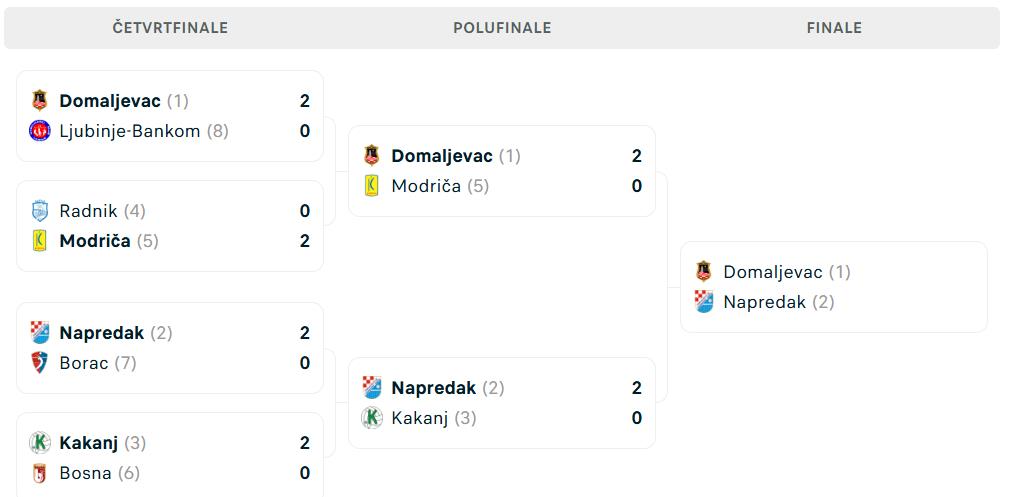This screenshot has width=1009, height=497.
Task: Click Domaljevac crest in the final
Action: pyautogui.click(x=704, y=272)
